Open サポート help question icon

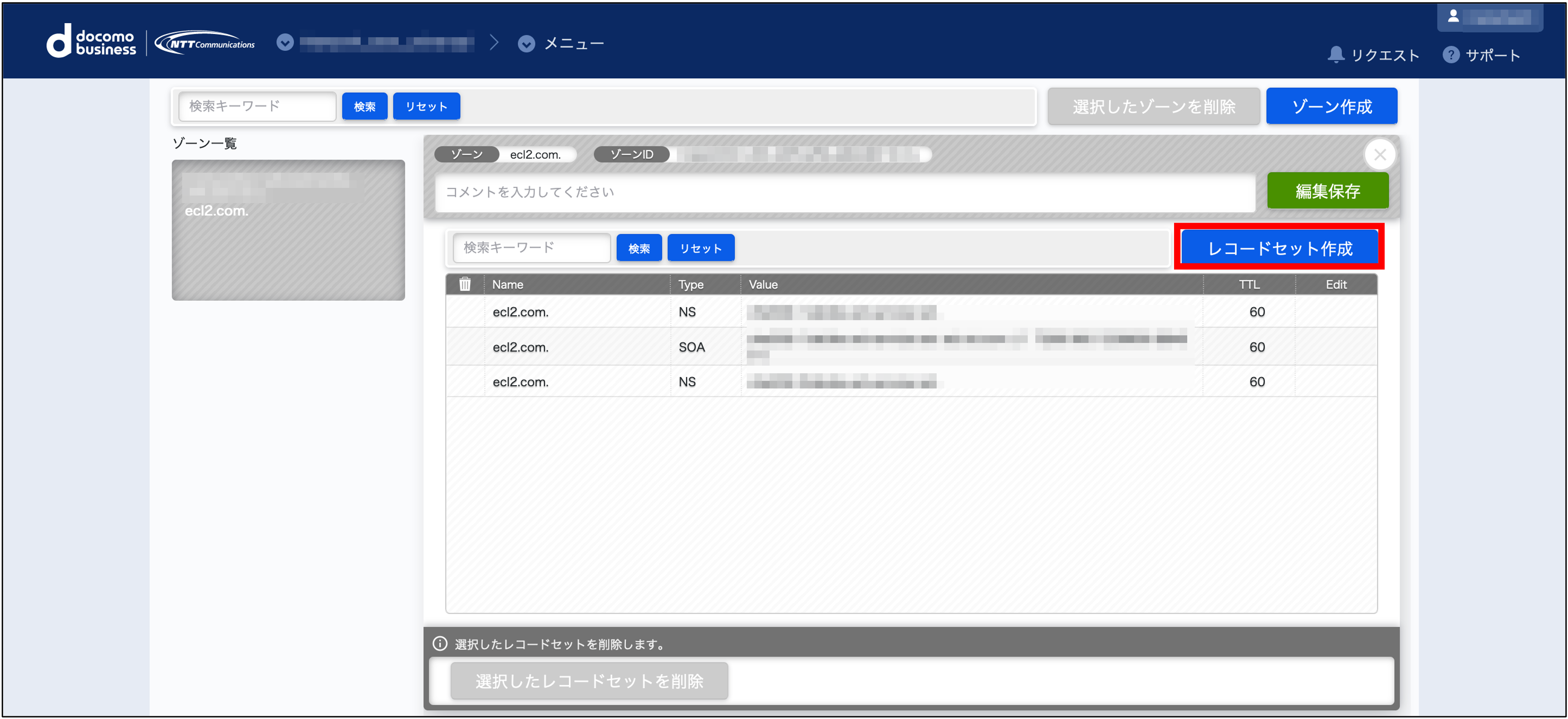point(1450,55)
